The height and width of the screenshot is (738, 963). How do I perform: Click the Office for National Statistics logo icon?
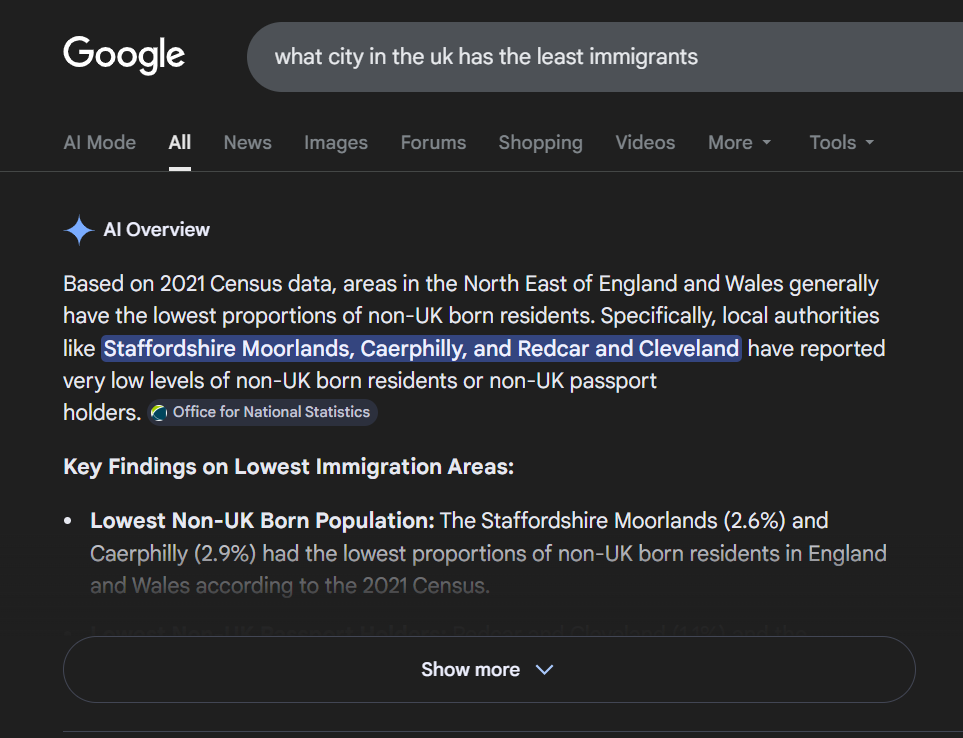pyautogui.click(x=159, y=412)
